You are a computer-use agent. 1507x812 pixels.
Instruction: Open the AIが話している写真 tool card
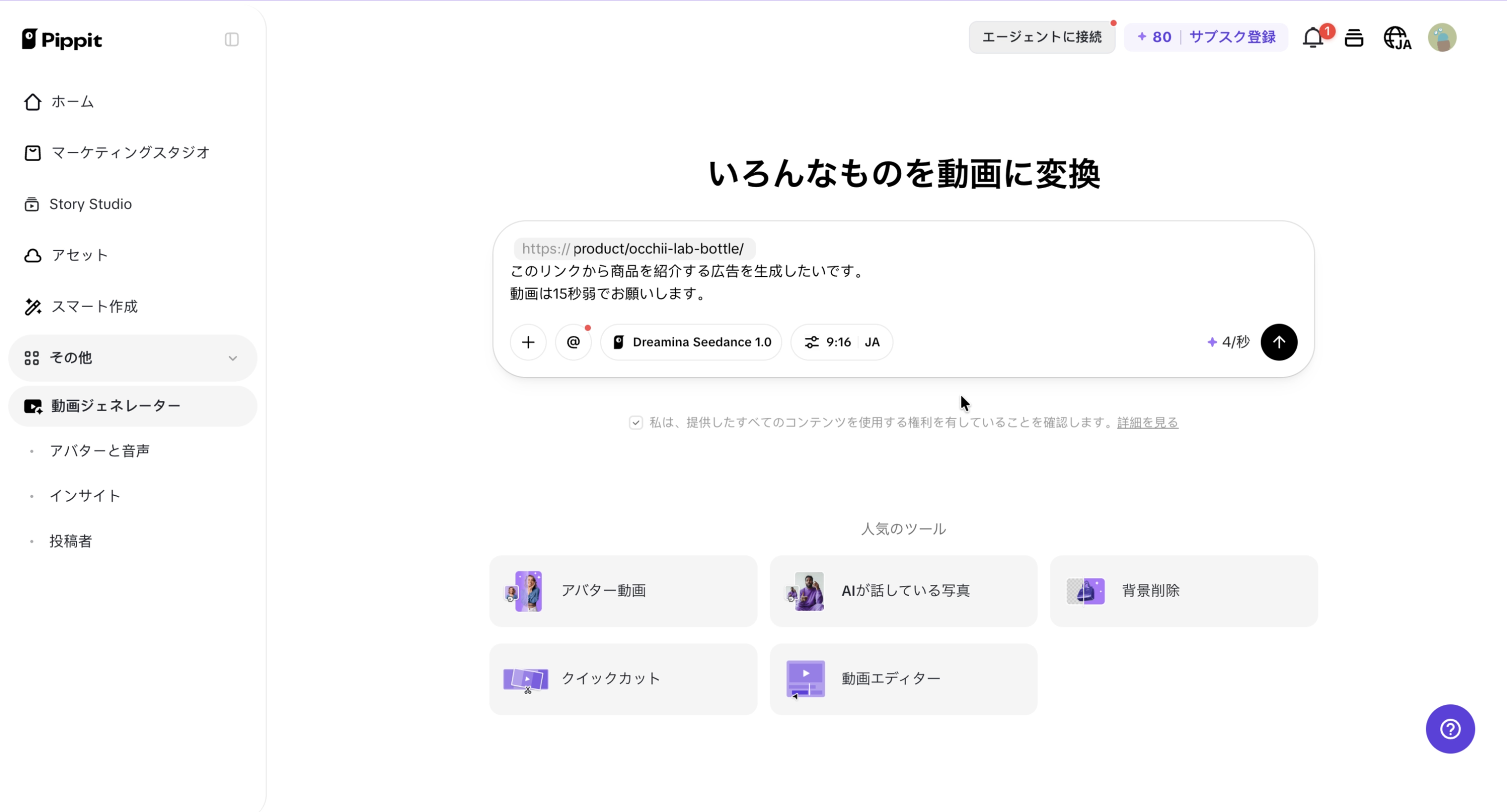(x=903, y=591)
